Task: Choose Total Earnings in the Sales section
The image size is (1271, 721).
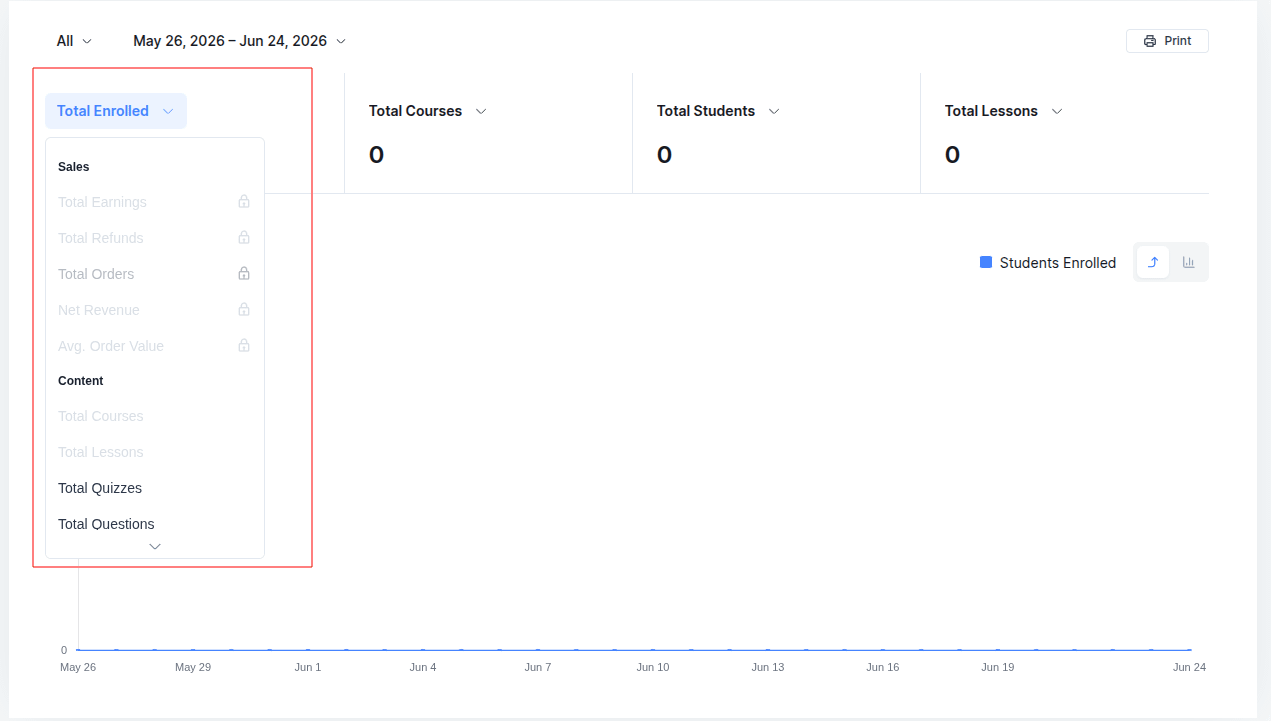Action: click(x=155, y=202)
